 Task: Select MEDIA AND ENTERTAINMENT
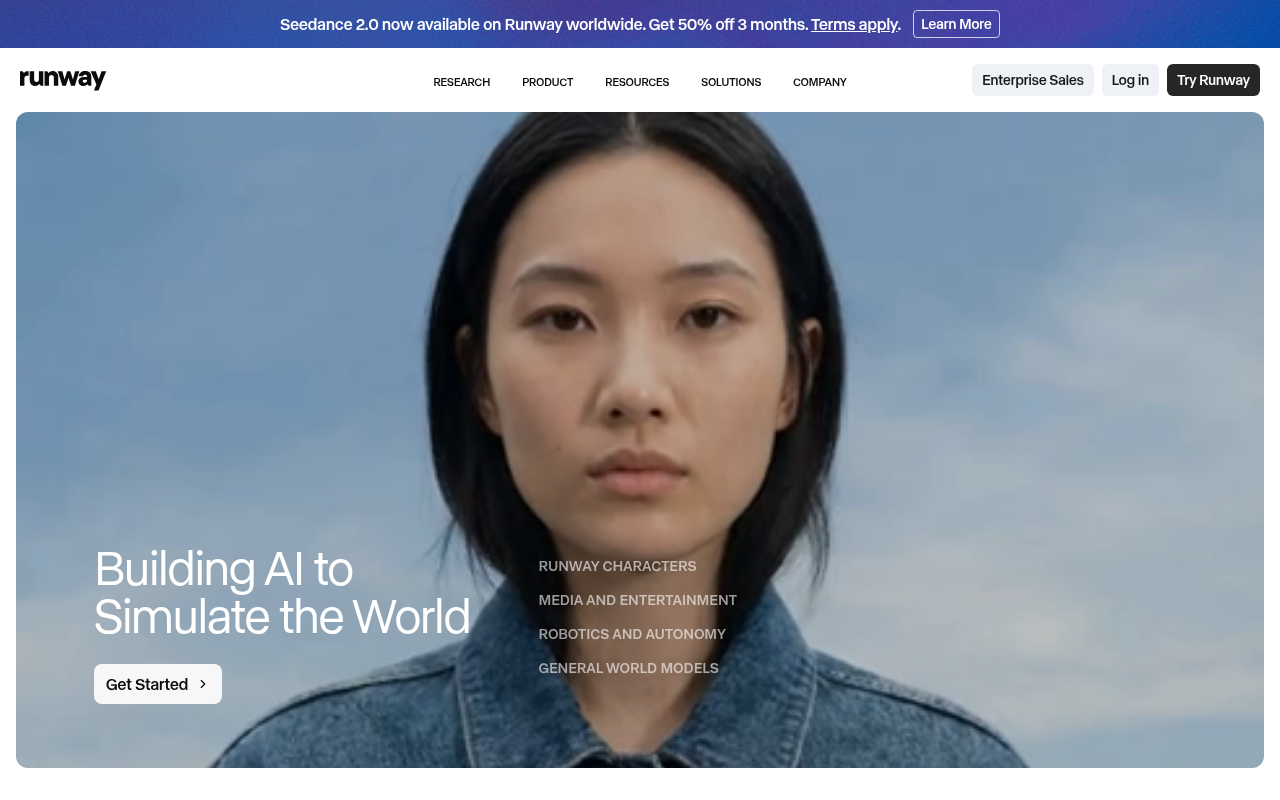[637, 600]
